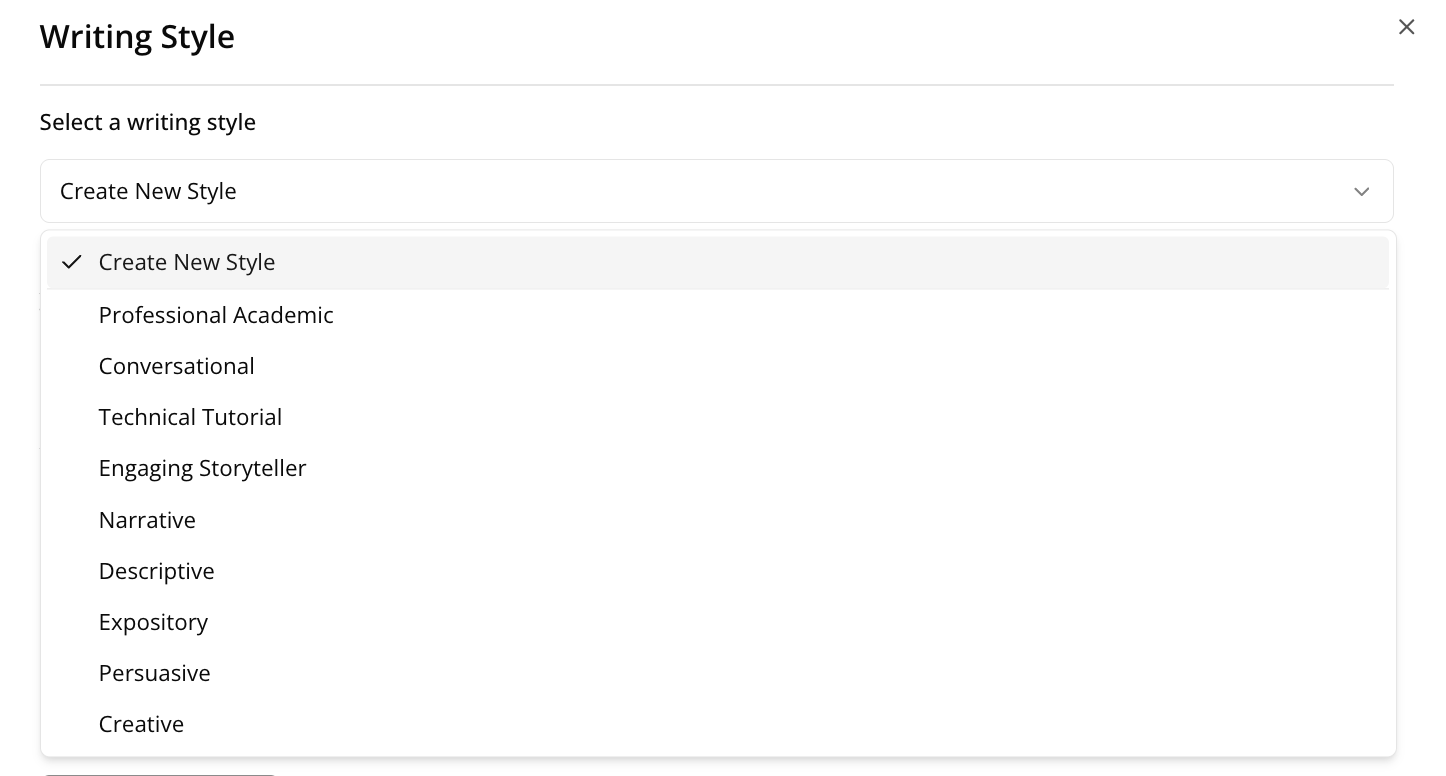This screenshot has width=1446, height=776.
Task: Click the selected value text in combo box
Action: coord(148,191)
